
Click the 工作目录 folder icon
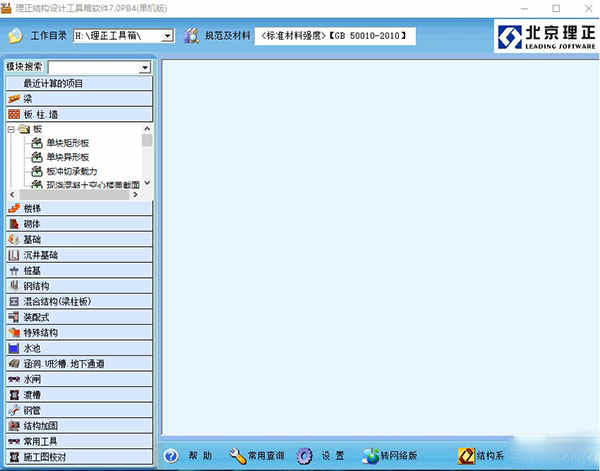(16, 36)
